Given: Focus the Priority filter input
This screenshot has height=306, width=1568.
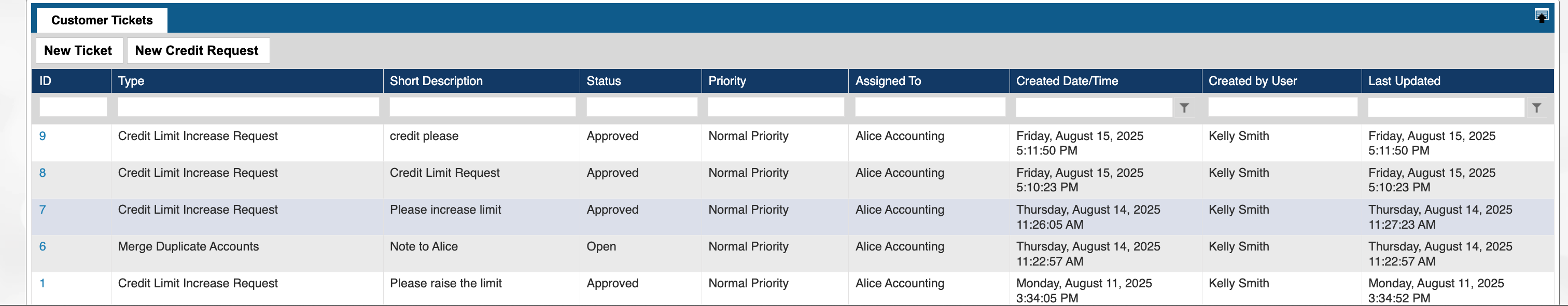Looking at the screenshot, I should [x=776, y=107].
